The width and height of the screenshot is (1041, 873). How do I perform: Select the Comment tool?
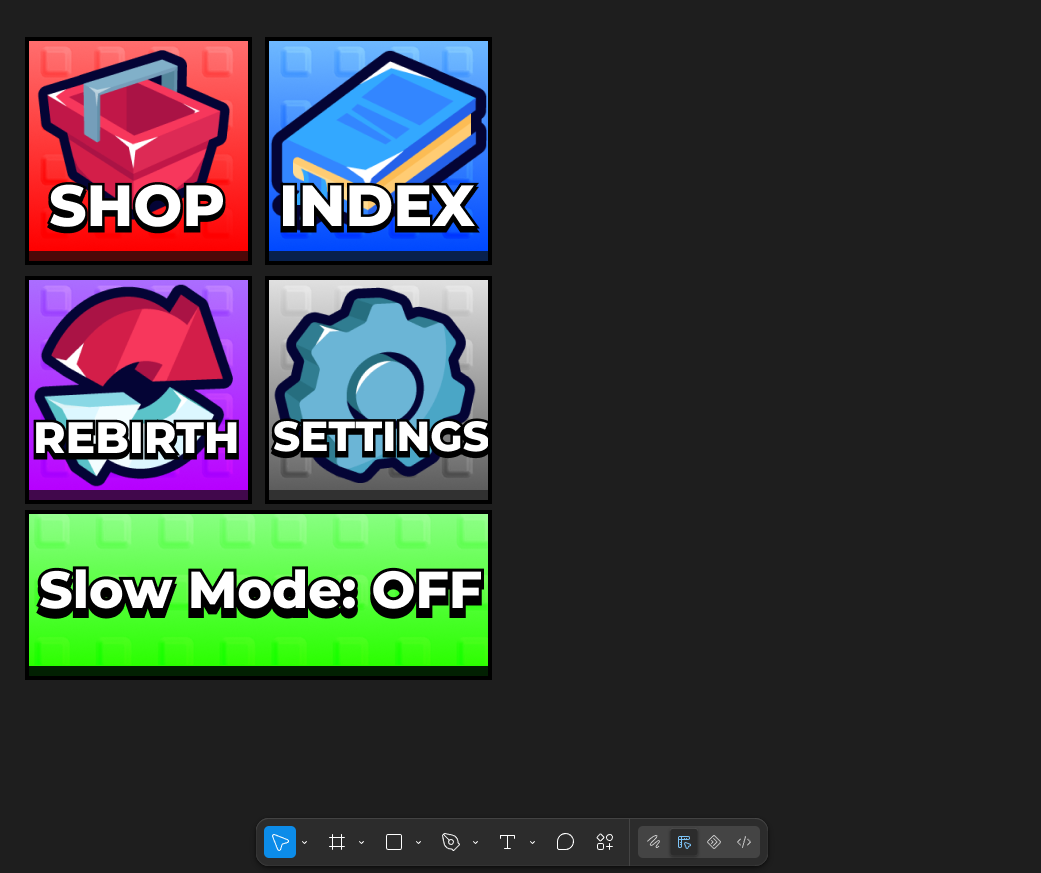coord(565,842)
